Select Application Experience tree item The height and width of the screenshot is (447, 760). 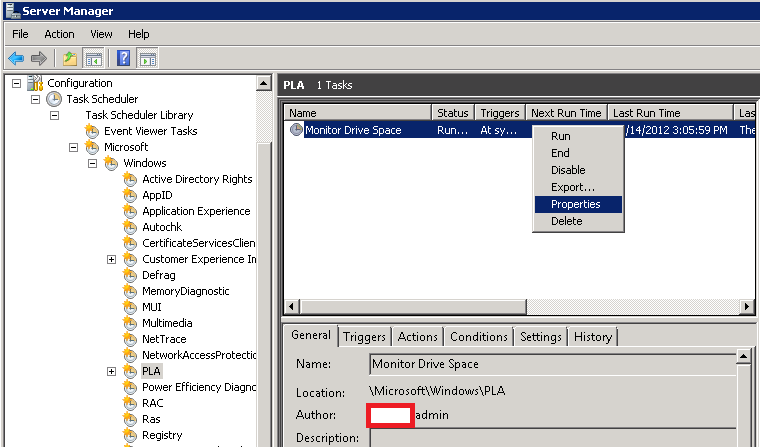coord(196,211)
